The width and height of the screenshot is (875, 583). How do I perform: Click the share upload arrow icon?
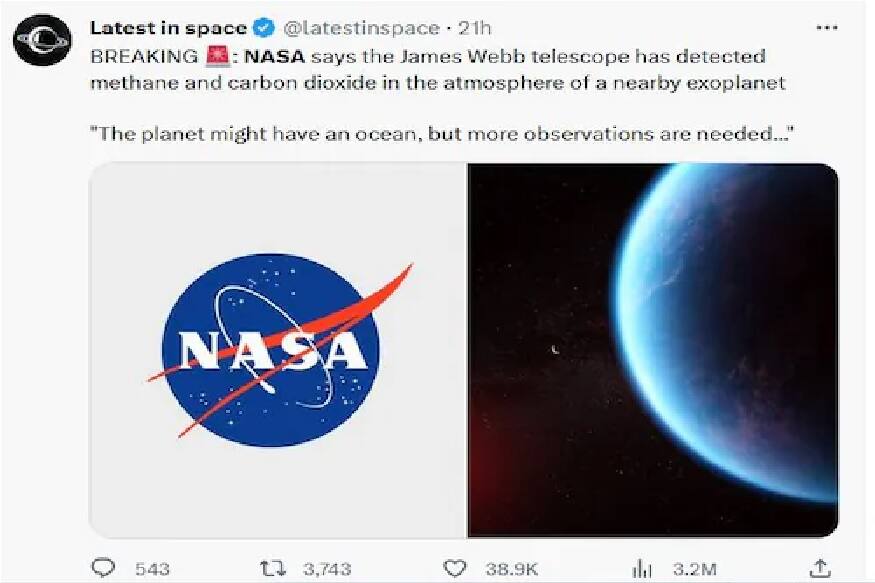tap(820, 567)
